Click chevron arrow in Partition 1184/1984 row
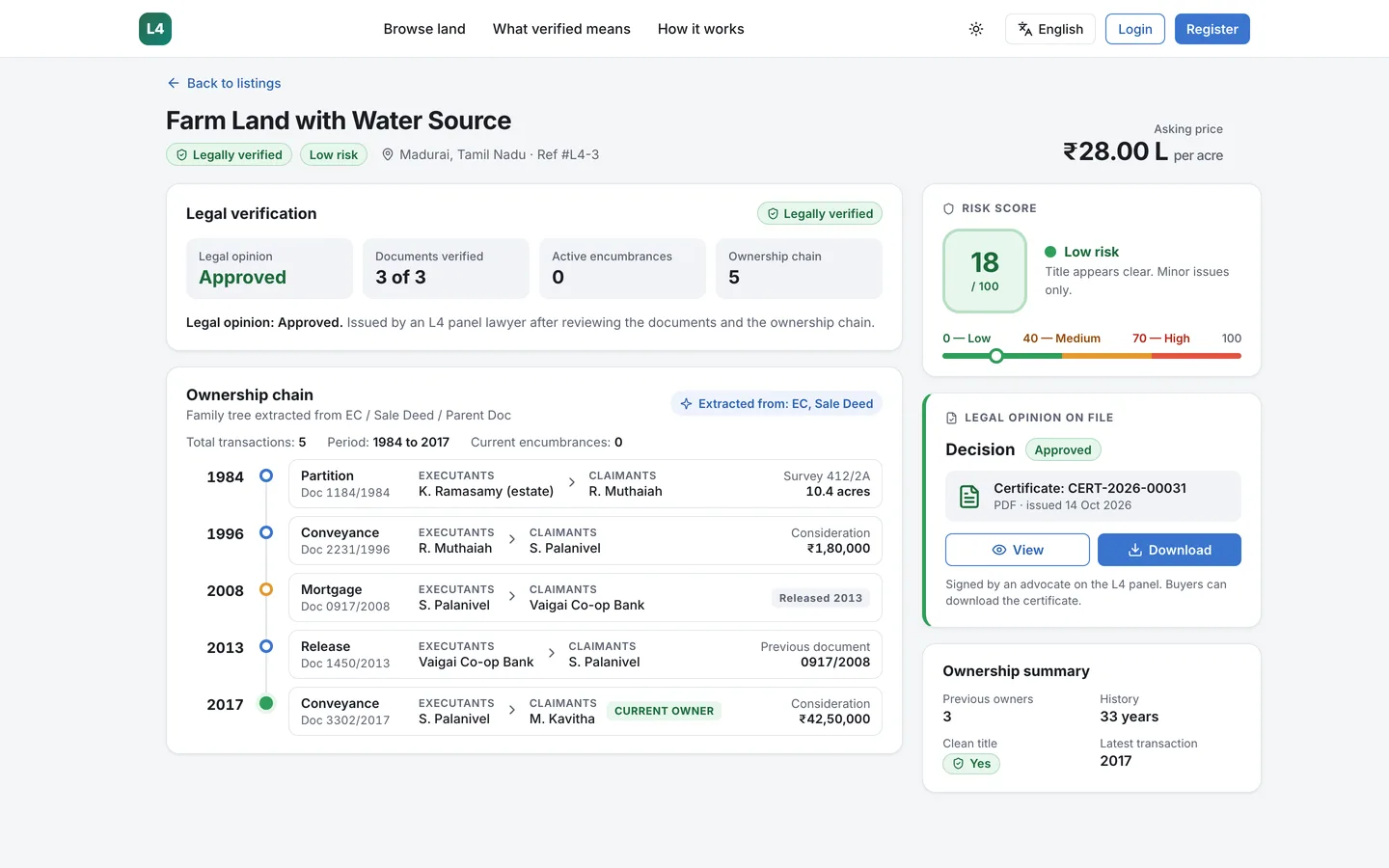 click(x=571, y=482)
